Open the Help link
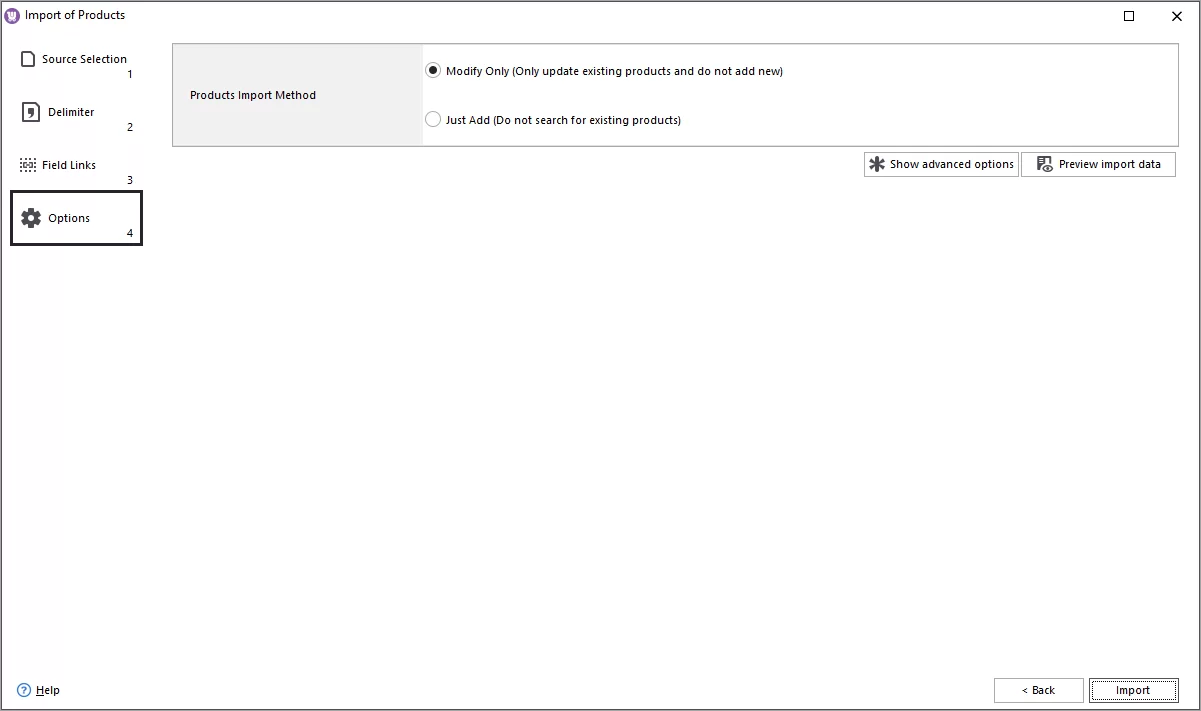Screen dimensions: 1201x711 click(x=45, y=690)
